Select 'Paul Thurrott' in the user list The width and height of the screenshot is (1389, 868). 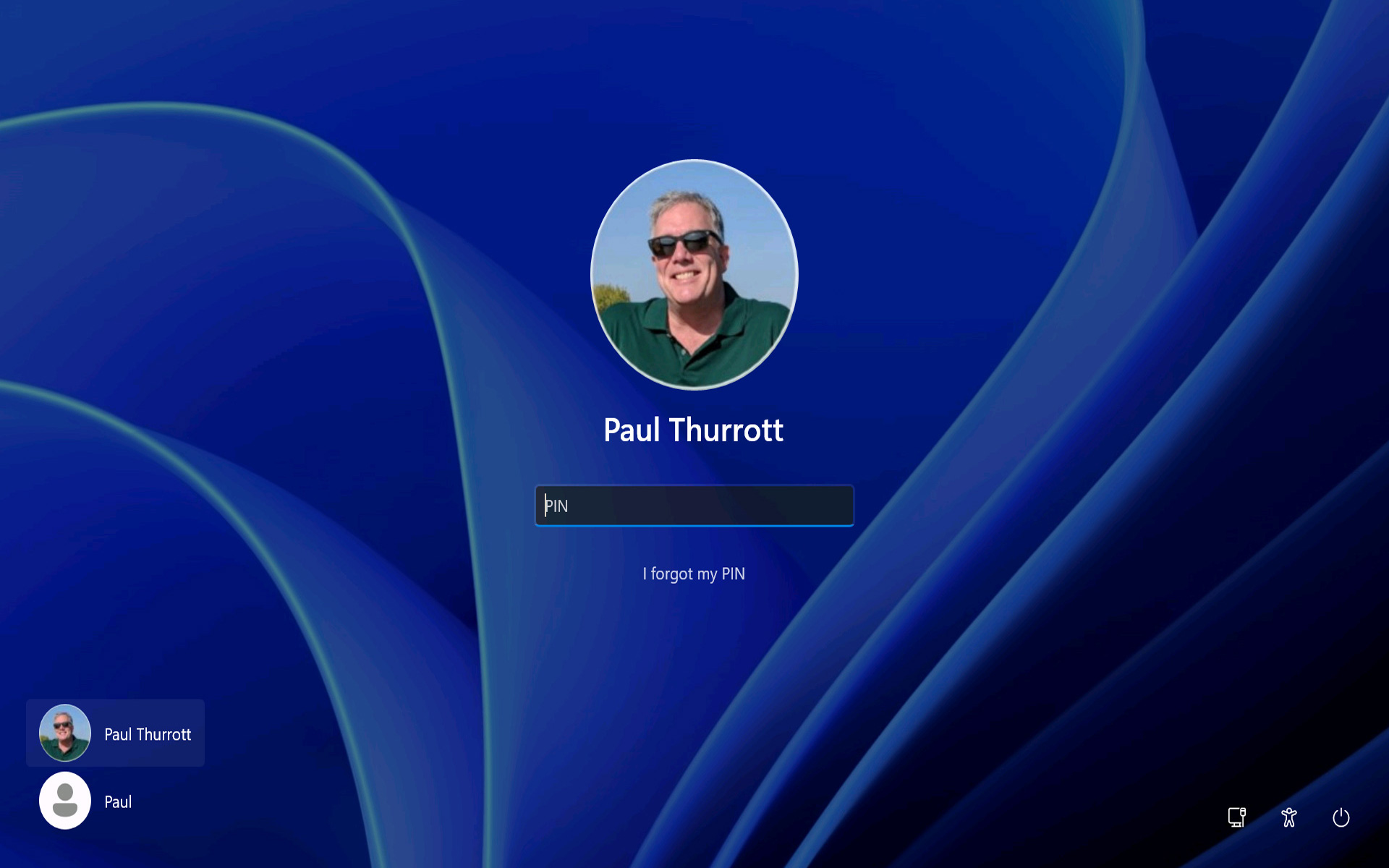(x=116, y=733)
